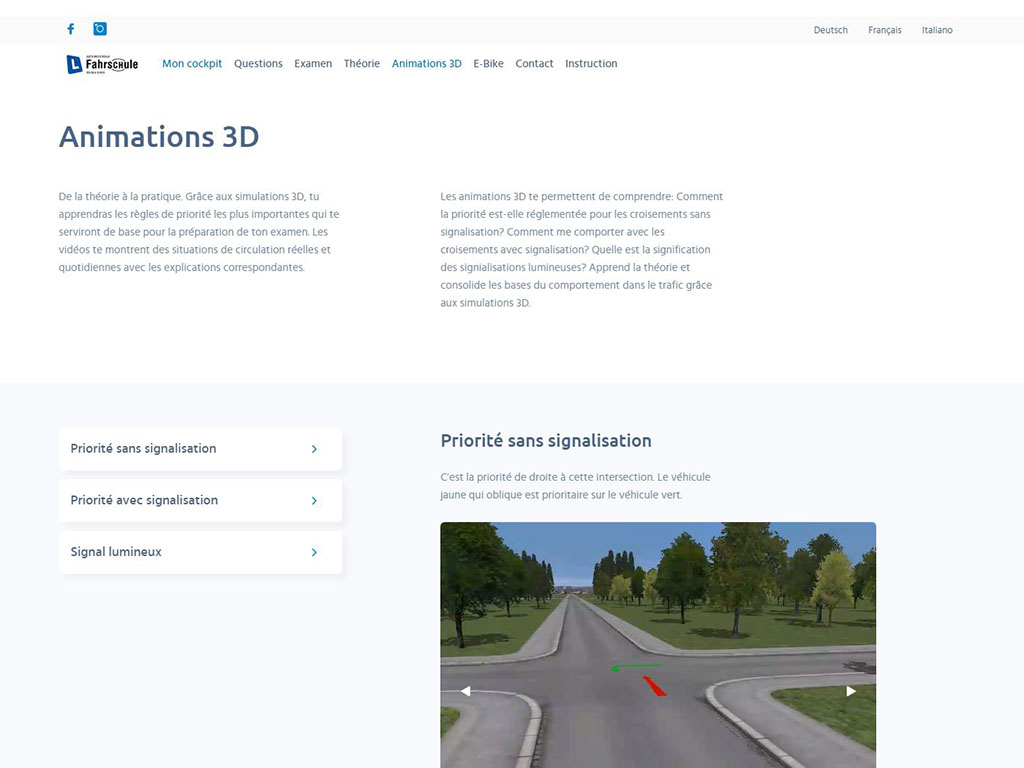The height and width of the screenshot is (768, 1024).
Task: Navigate to the Examen page
Action: [313, 64]
